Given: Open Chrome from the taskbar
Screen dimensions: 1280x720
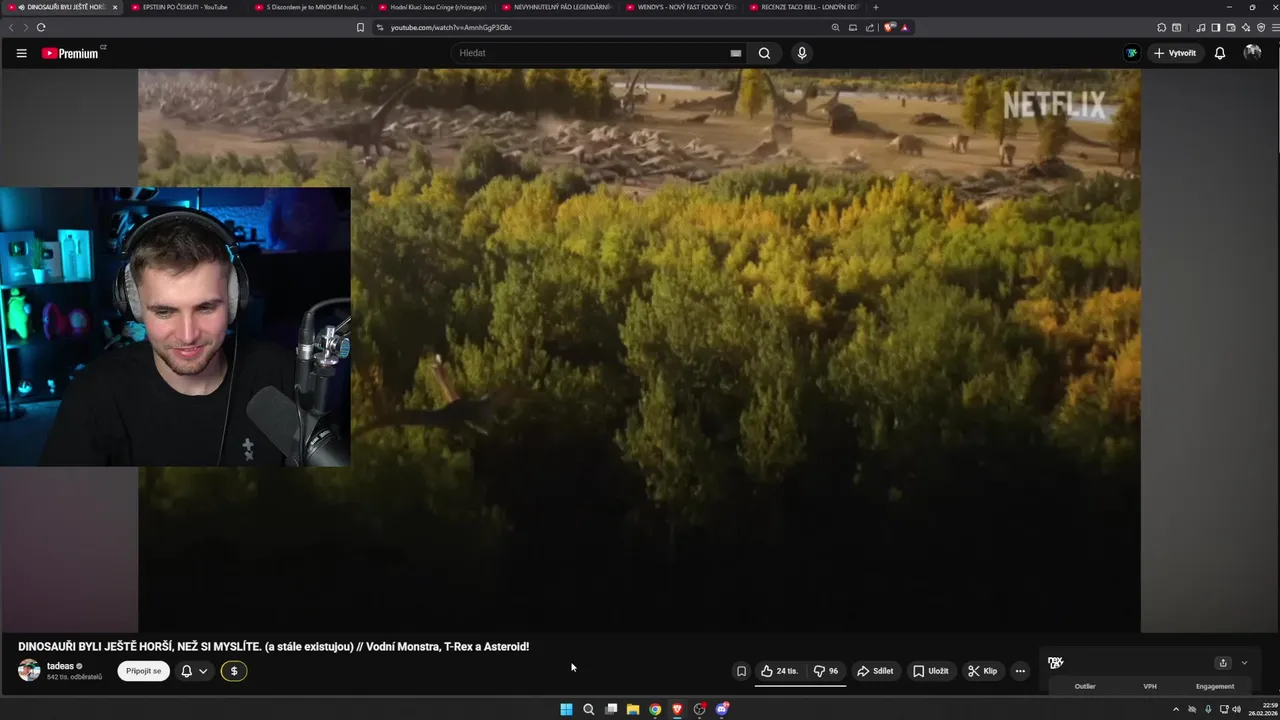Looking at the screenshot, I should pyautogui.click(x=655, y=709).
